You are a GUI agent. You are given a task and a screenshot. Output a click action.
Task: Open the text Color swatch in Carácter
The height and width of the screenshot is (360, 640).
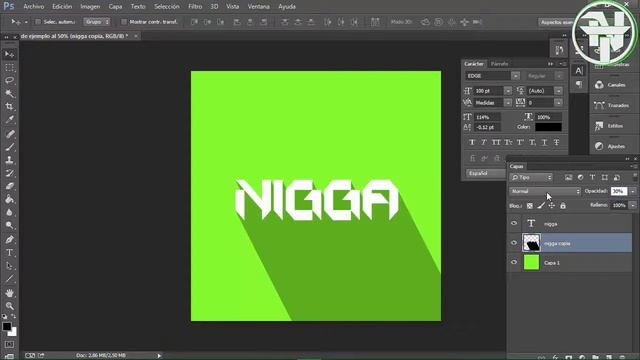coord(548,127)
